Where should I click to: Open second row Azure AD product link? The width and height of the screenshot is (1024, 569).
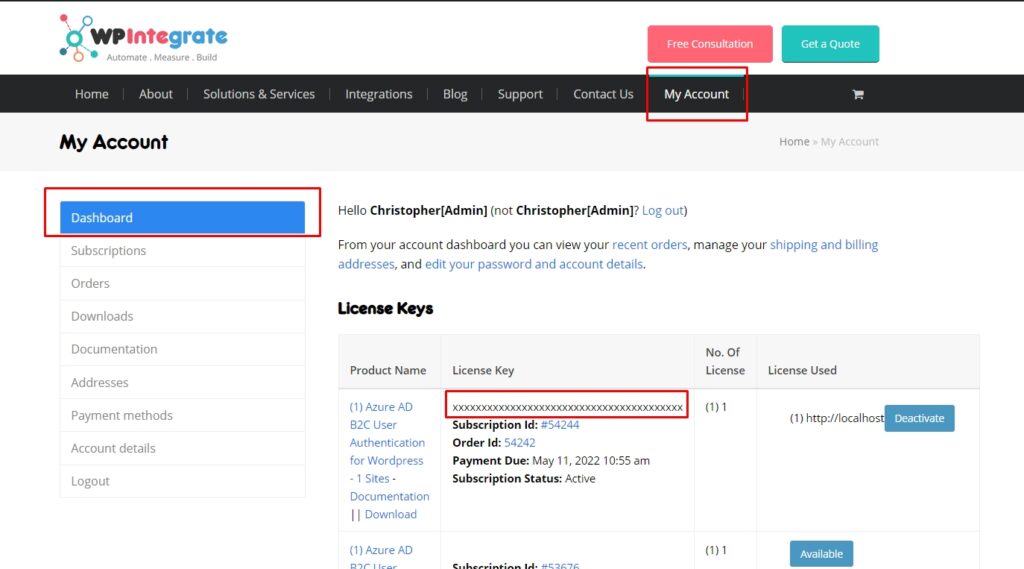[381, 557]
